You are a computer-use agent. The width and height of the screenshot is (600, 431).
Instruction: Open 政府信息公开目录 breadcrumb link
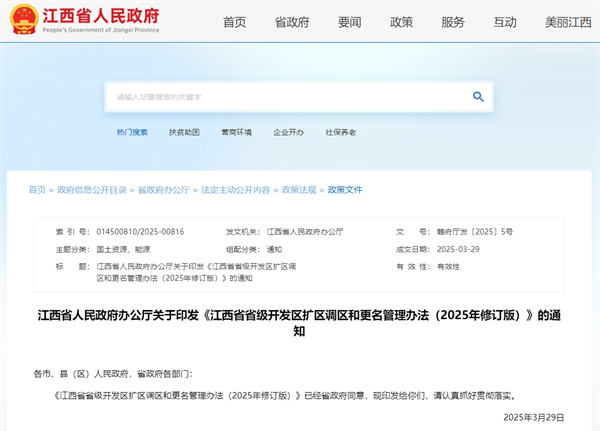[x=92, y=190]
